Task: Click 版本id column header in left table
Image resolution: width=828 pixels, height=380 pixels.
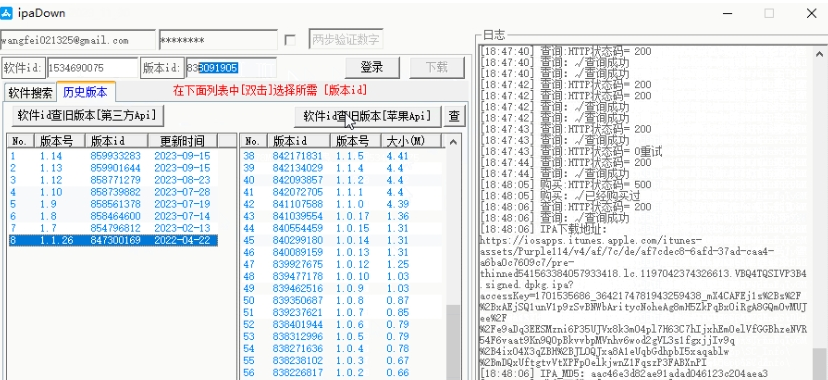Action: coord(116,141)
